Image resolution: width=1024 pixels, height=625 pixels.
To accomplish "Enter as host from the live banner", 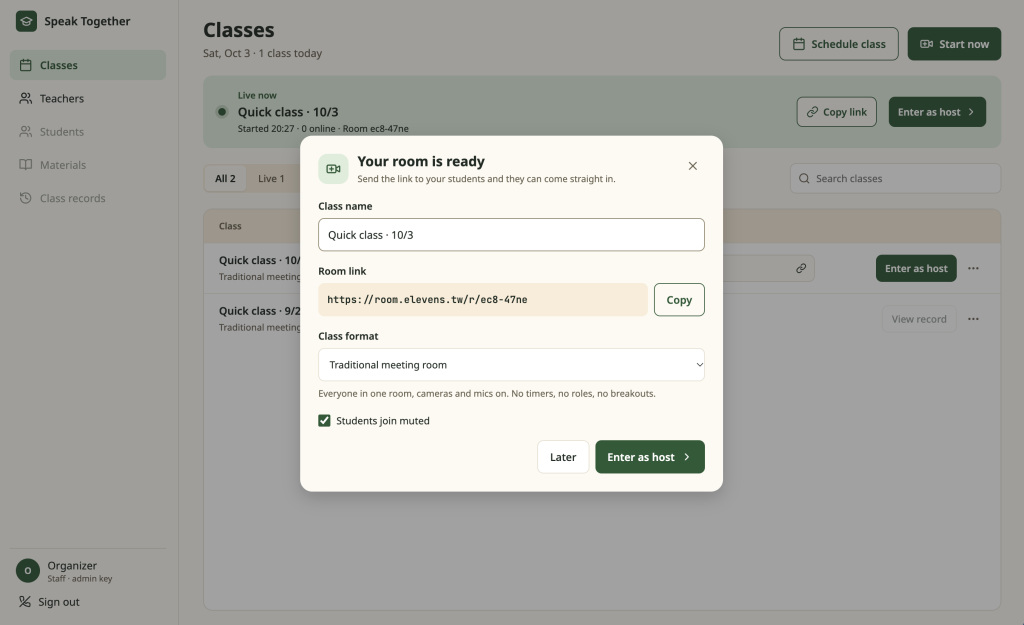I will [x=937, y=112].
